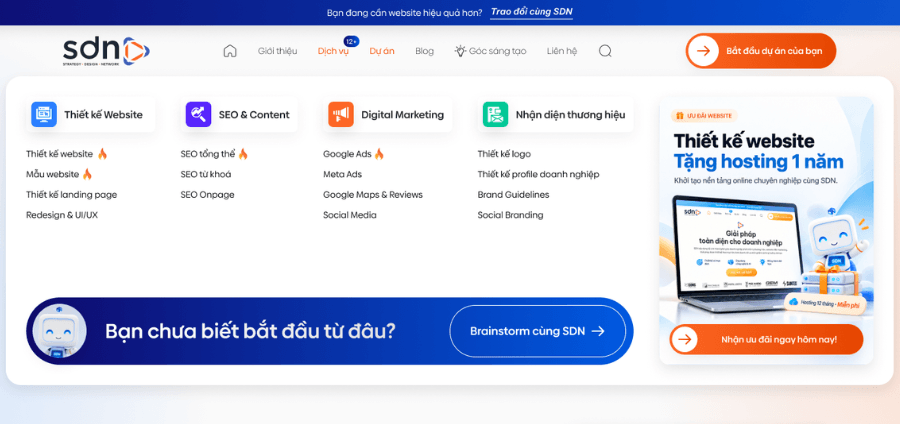Go to Liên hệ menu item
Screen dimensions: 900x424
point(561,51)
